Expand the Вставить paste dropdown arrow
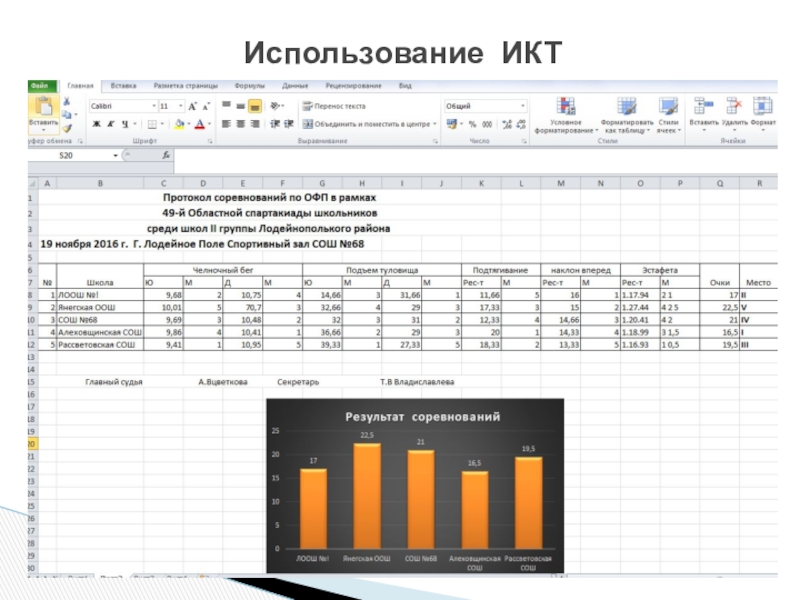This screenshot has width=800, height=600. click(43, 130)
